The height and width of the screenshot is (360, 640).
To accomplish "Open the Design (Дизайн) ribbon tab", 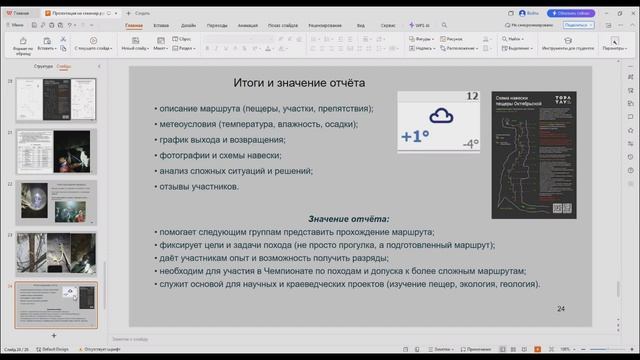I will 188,25.
